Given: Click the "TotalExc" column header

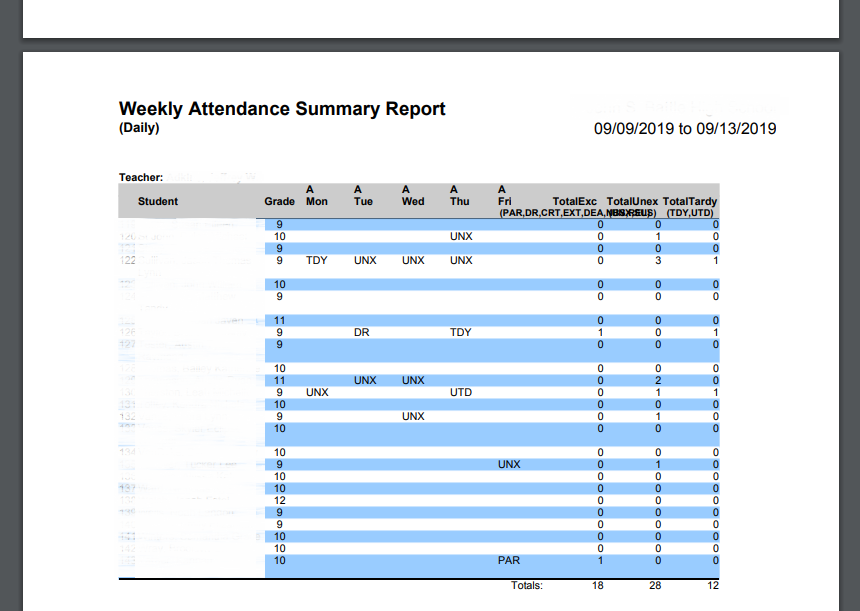Looking at the screenshot, I should point(574,201).
